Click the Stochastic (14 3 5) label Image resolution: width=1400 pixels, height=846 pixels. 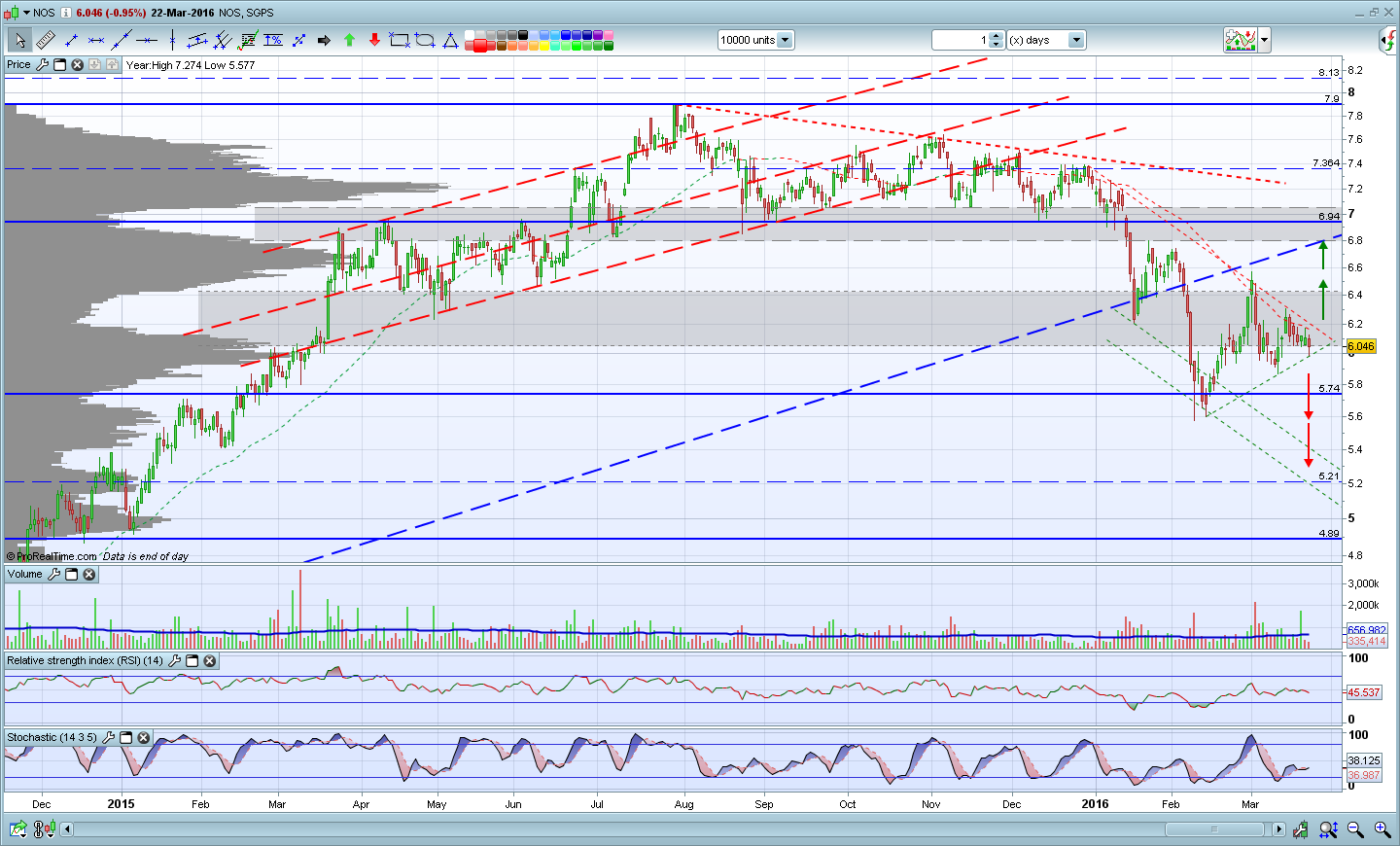pos(52,738)
